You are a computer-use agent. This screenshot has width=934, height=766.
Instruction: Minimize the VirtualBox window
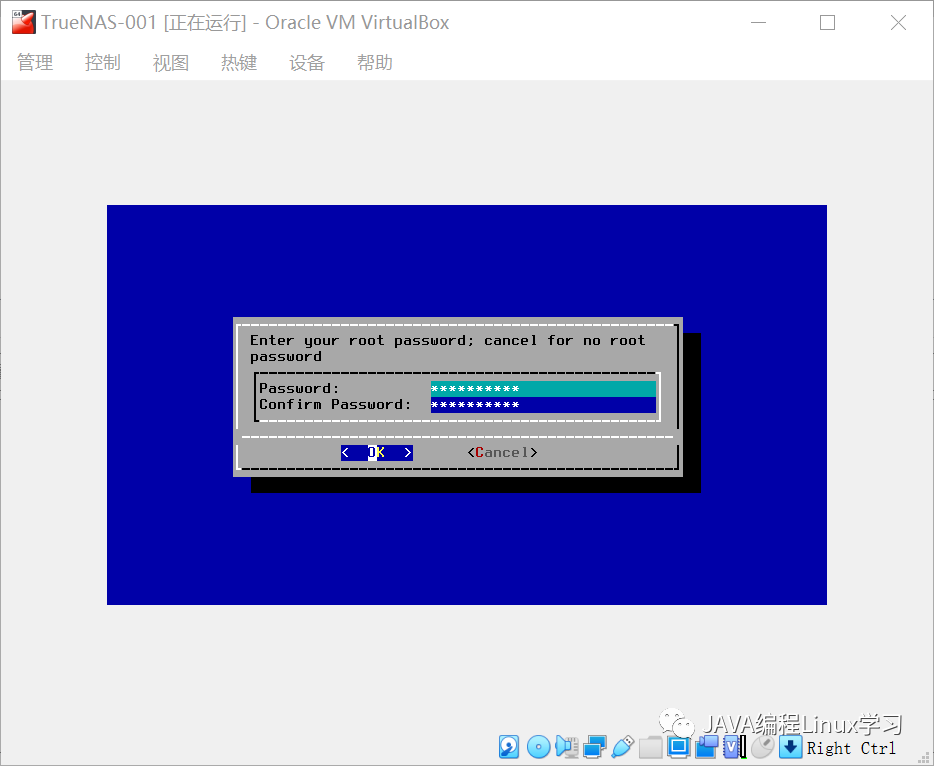[758, 23]
